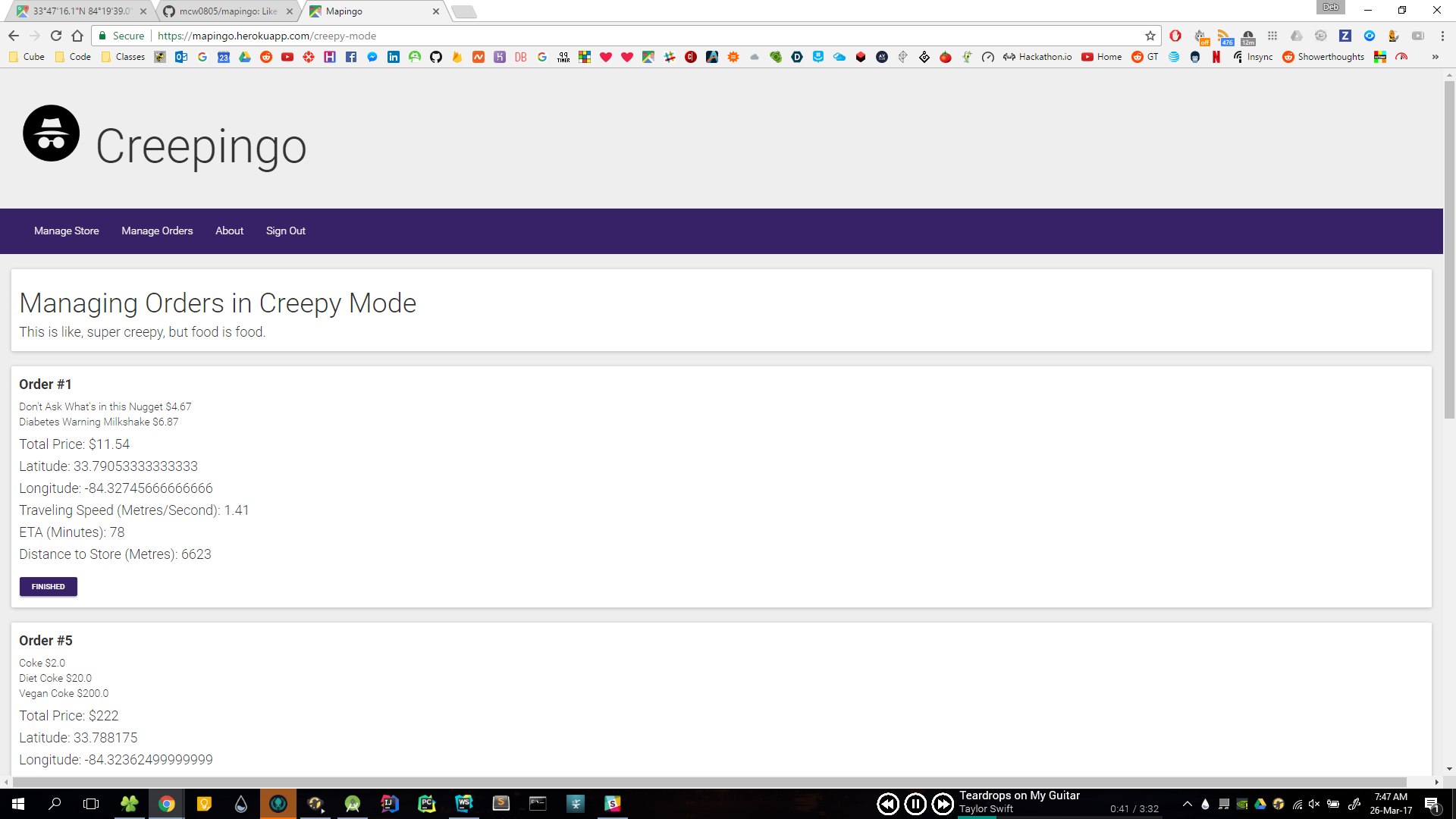The width and height of the screenshot is (1456, 819).
Task: Open the GitHub bookmark icon
Action: pyautogui.click(x=436, y=57)
